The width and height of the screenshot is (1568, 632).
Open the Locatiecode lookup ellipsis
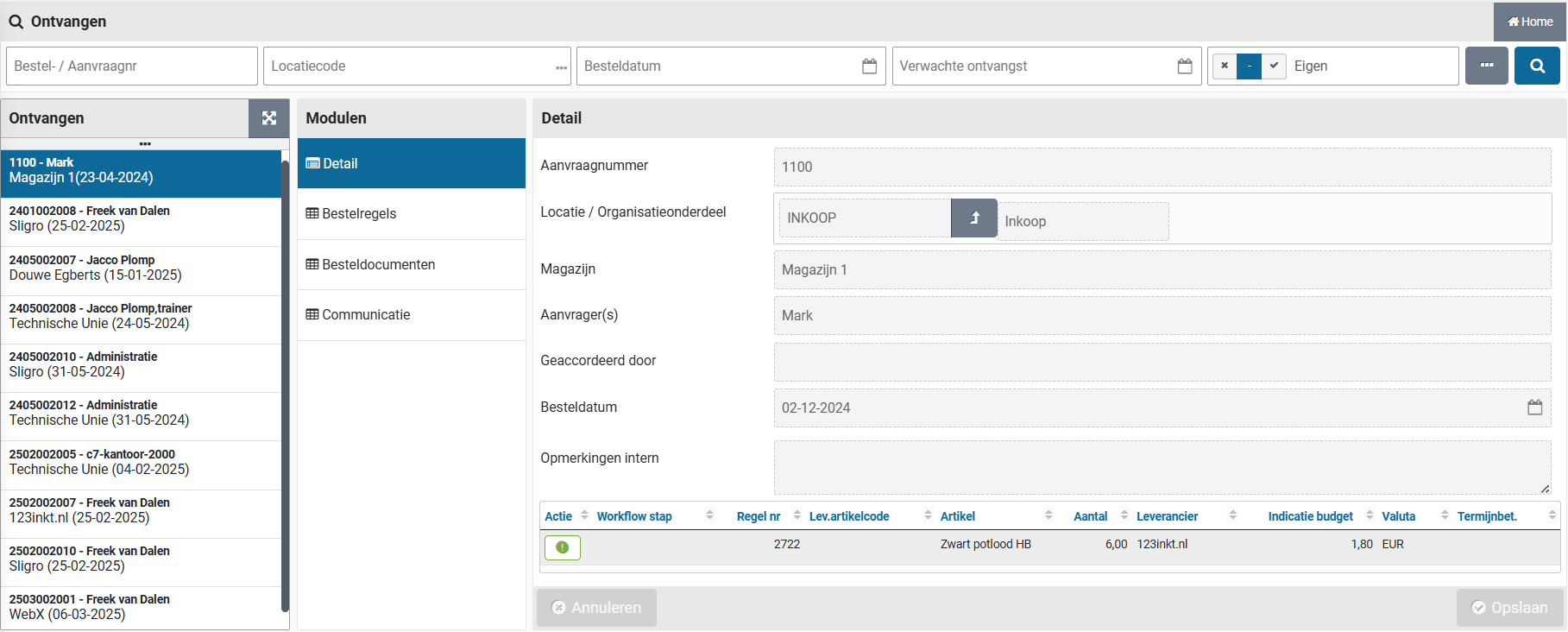(561, 66)
